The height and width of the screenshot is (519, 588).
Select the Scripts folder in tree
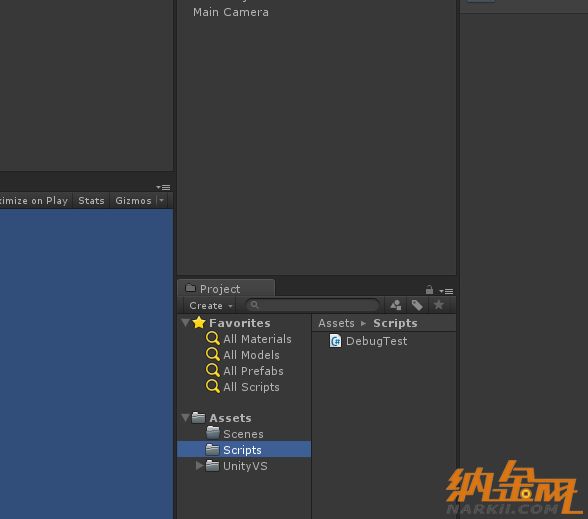[x=244, y=450]
